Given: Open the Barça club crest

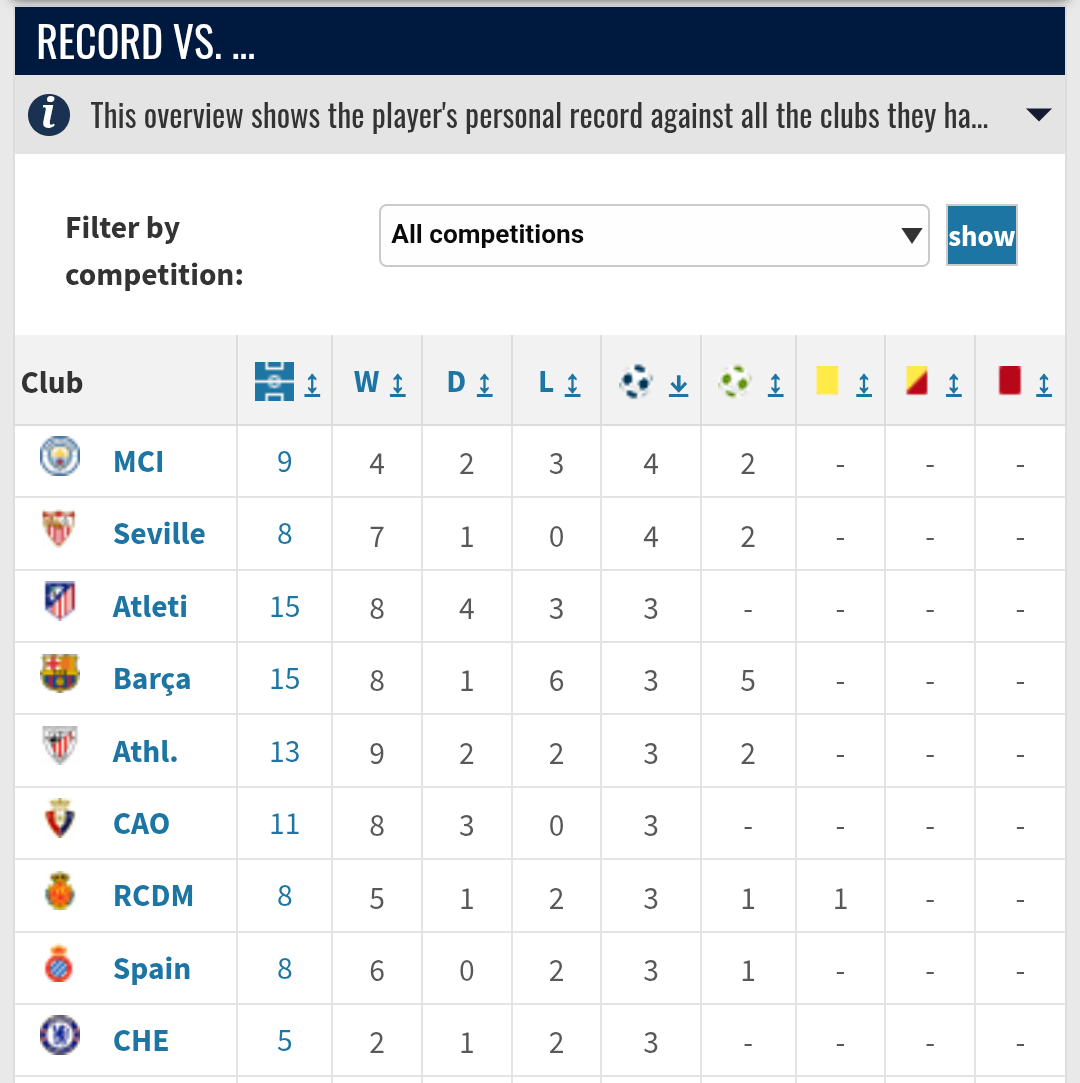Looking at the screenshot, I should coord(60,673).
